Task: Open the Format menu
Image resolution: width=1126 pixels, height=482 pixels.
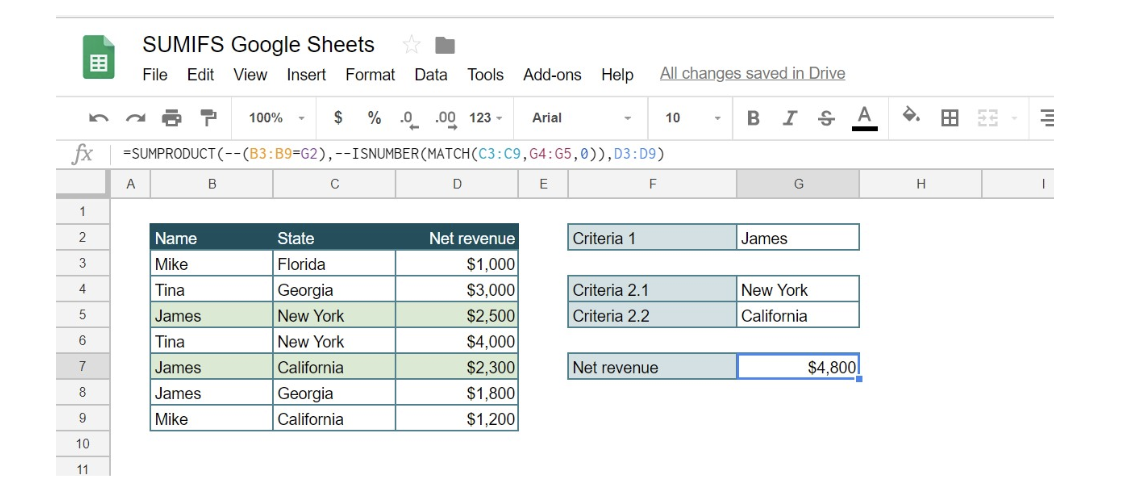Action: point(370,74)
